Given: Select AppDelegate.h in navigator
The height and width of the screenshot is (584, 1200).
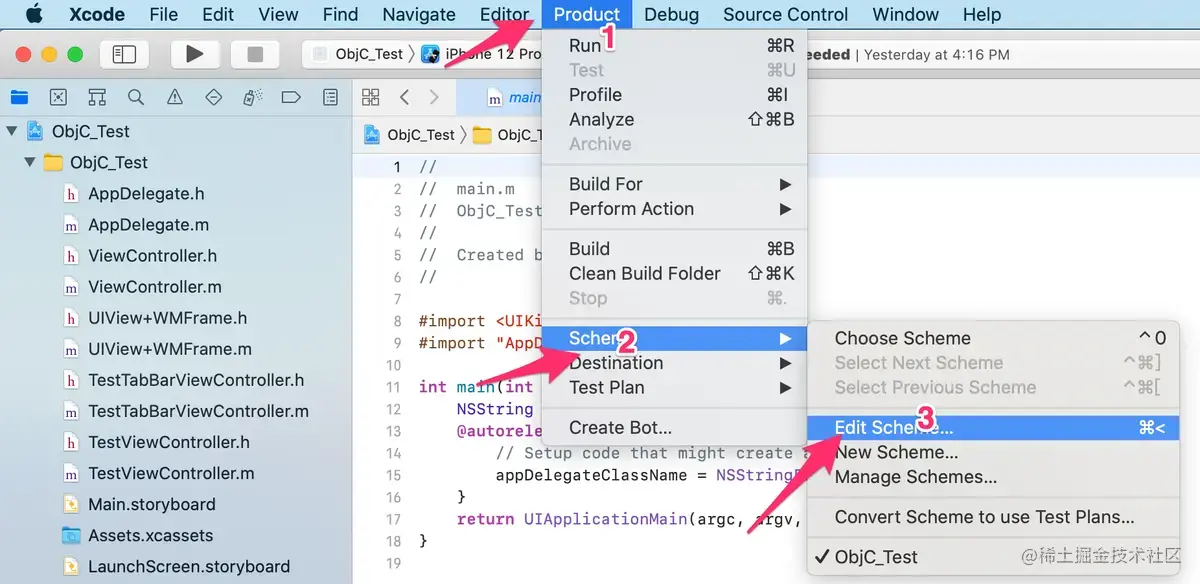Looking at the screenshot, I should coord(146,193).
